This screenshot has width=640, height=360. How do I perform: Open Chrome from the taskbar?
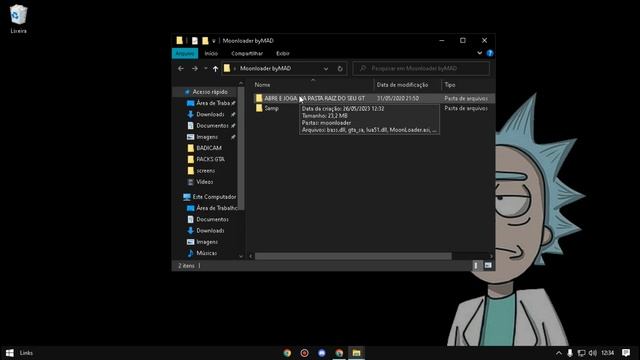point(287,353)
